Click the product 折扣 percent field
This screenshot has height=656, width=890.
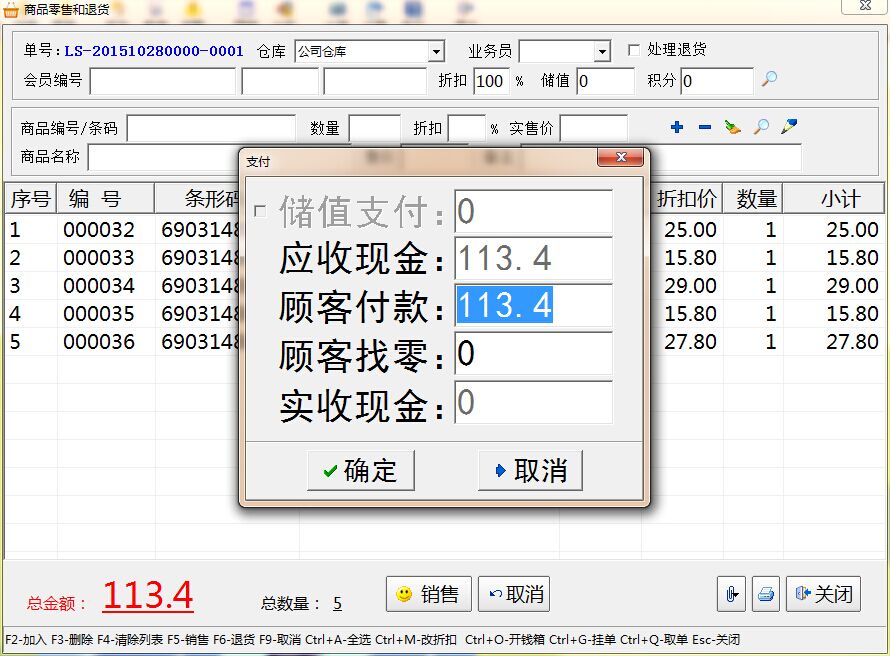click(x=467, y=128)
